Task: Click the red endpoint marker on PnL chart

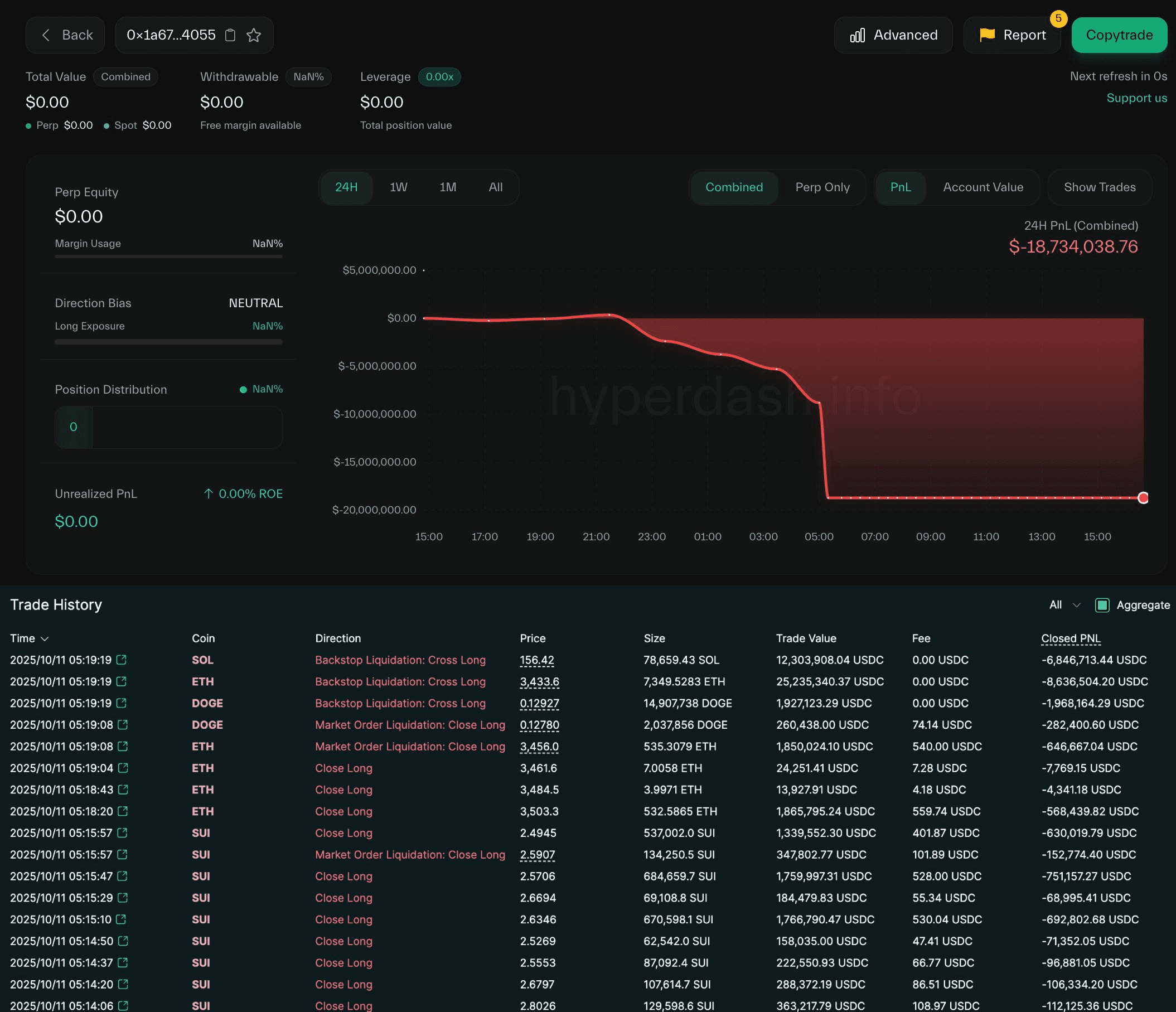Action: coord(1143,498)
